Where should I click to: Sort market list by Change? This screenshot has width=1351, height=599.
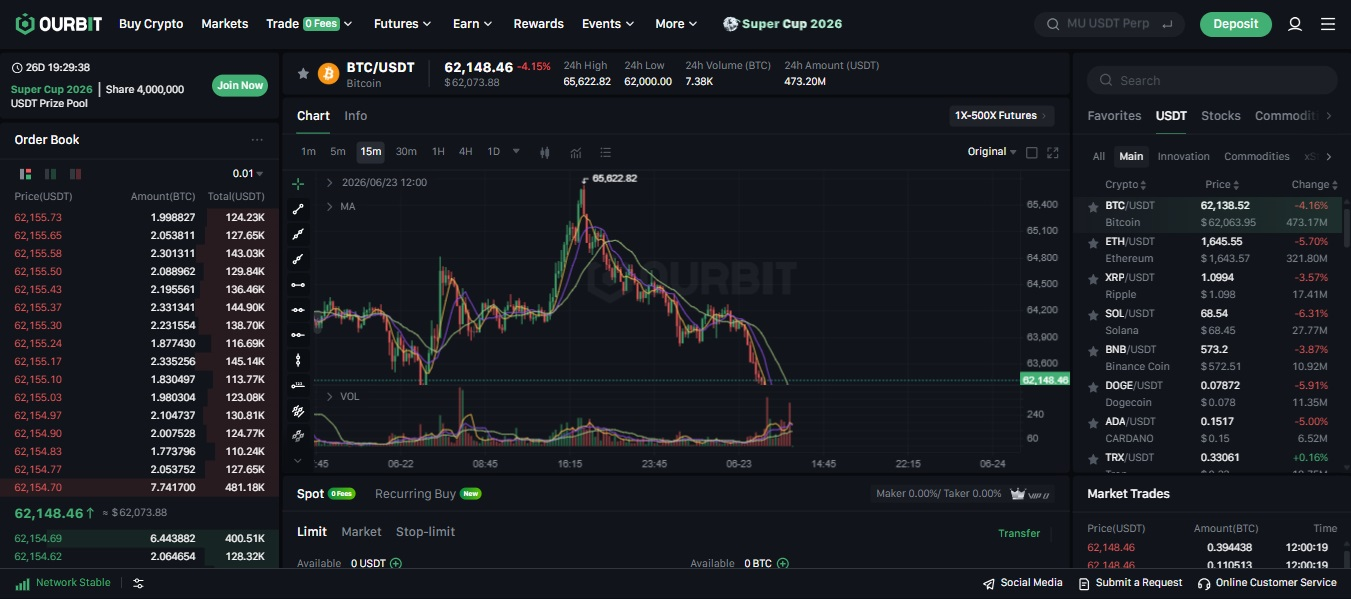click(x=1313, y=185)
